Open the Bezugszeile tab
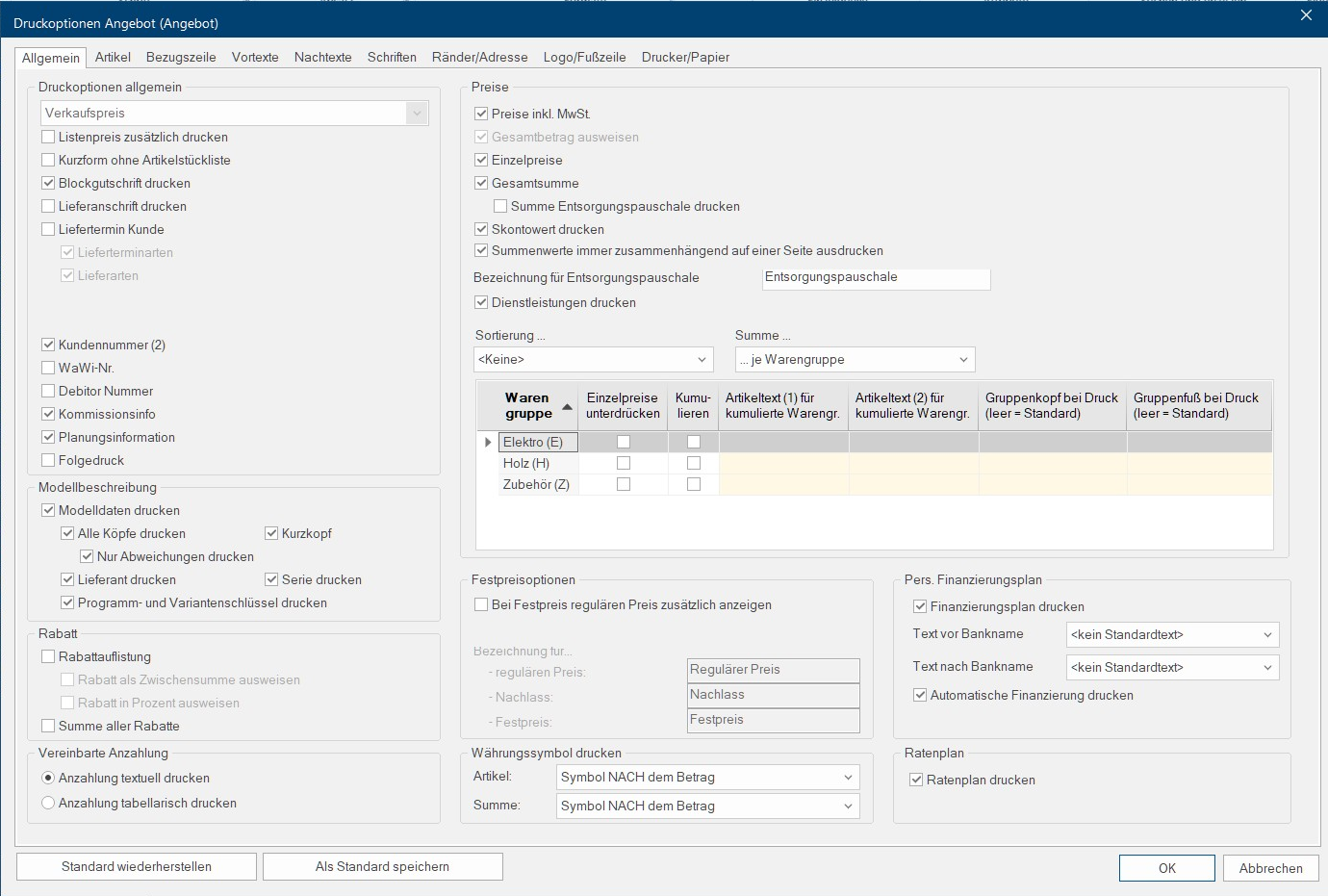1328x896 pixels. 181,58
